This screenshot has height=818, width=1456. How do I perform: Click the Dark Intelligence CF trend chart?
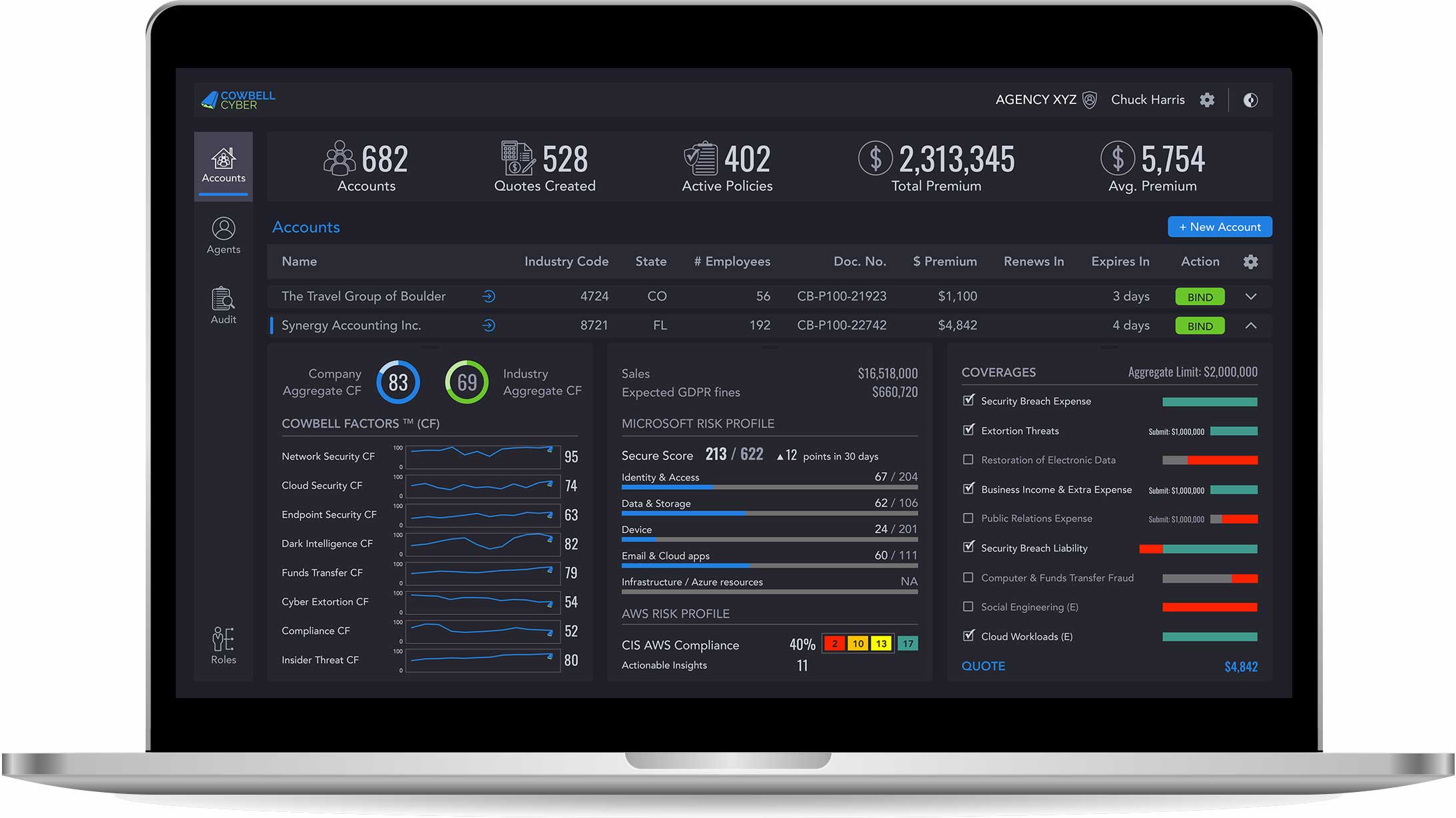[483, 544]
